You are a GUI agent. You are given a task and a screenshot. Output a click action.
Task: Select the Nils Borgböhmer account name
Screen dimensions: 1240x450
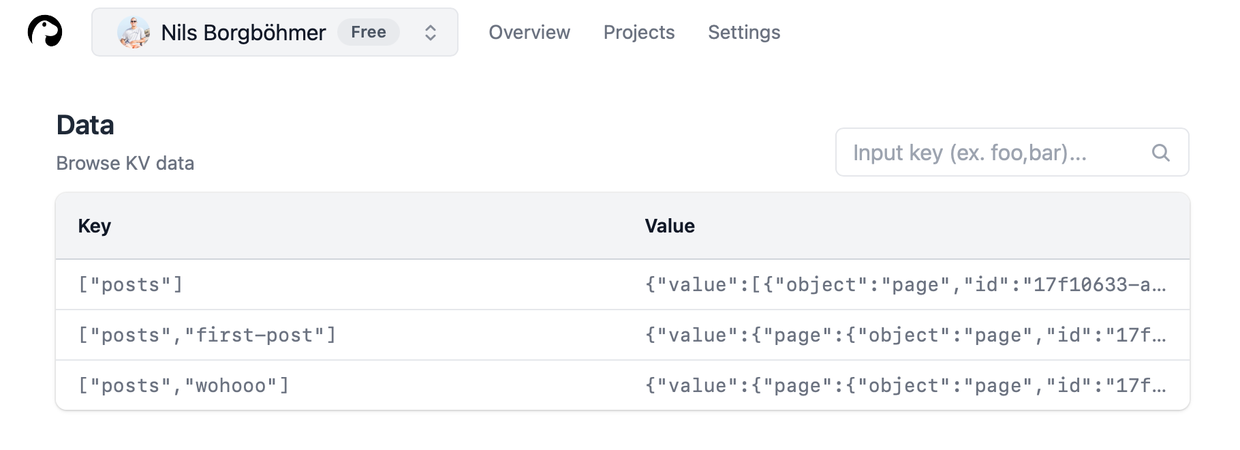(243, 32)
